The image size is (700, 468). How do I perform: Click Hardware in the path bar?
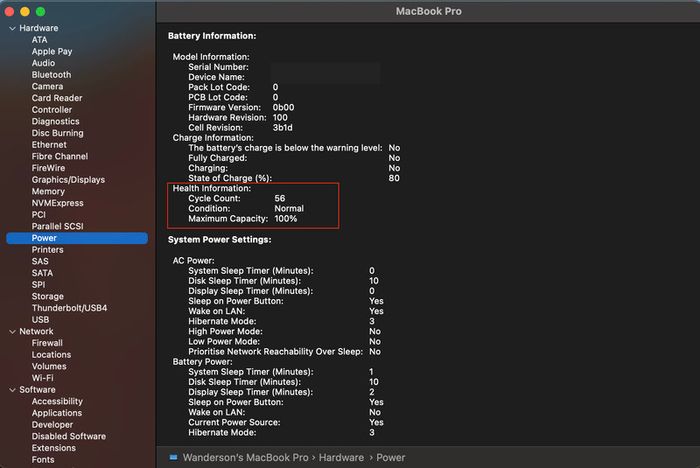point(341,457)
